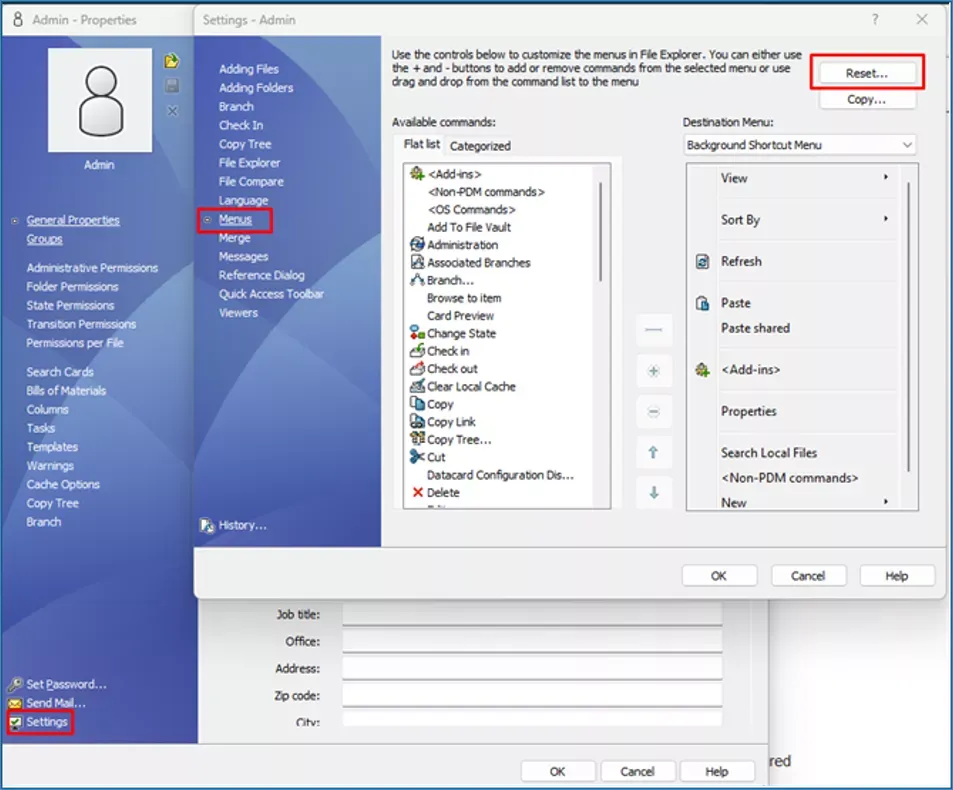Image resolution: width=953 pixels, height=790 pixels.
Task: Click the minus remove-command button
Action: (x=654, y=412)
